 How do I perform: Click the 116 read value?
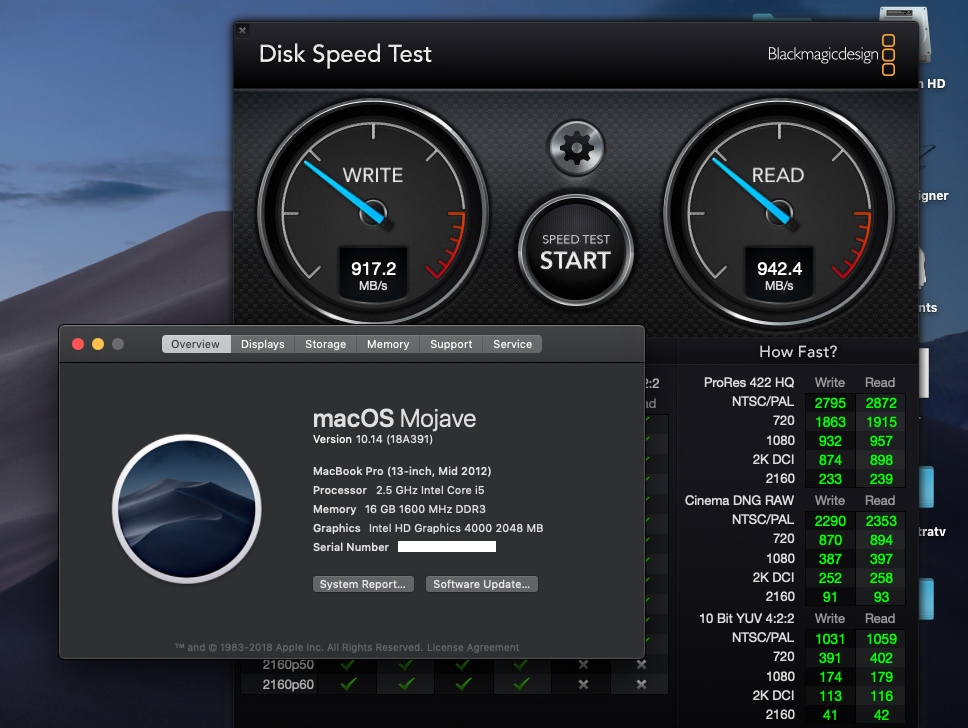pyautogui.click(x=881, y=697)
